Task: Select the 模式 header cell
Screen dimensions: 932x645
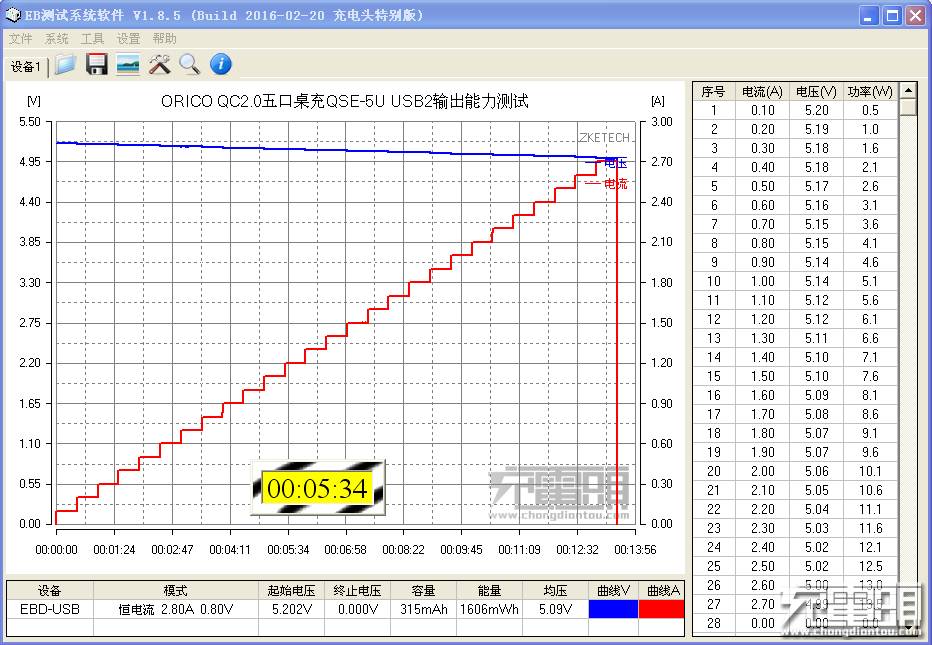Action: tap(175, 590)
